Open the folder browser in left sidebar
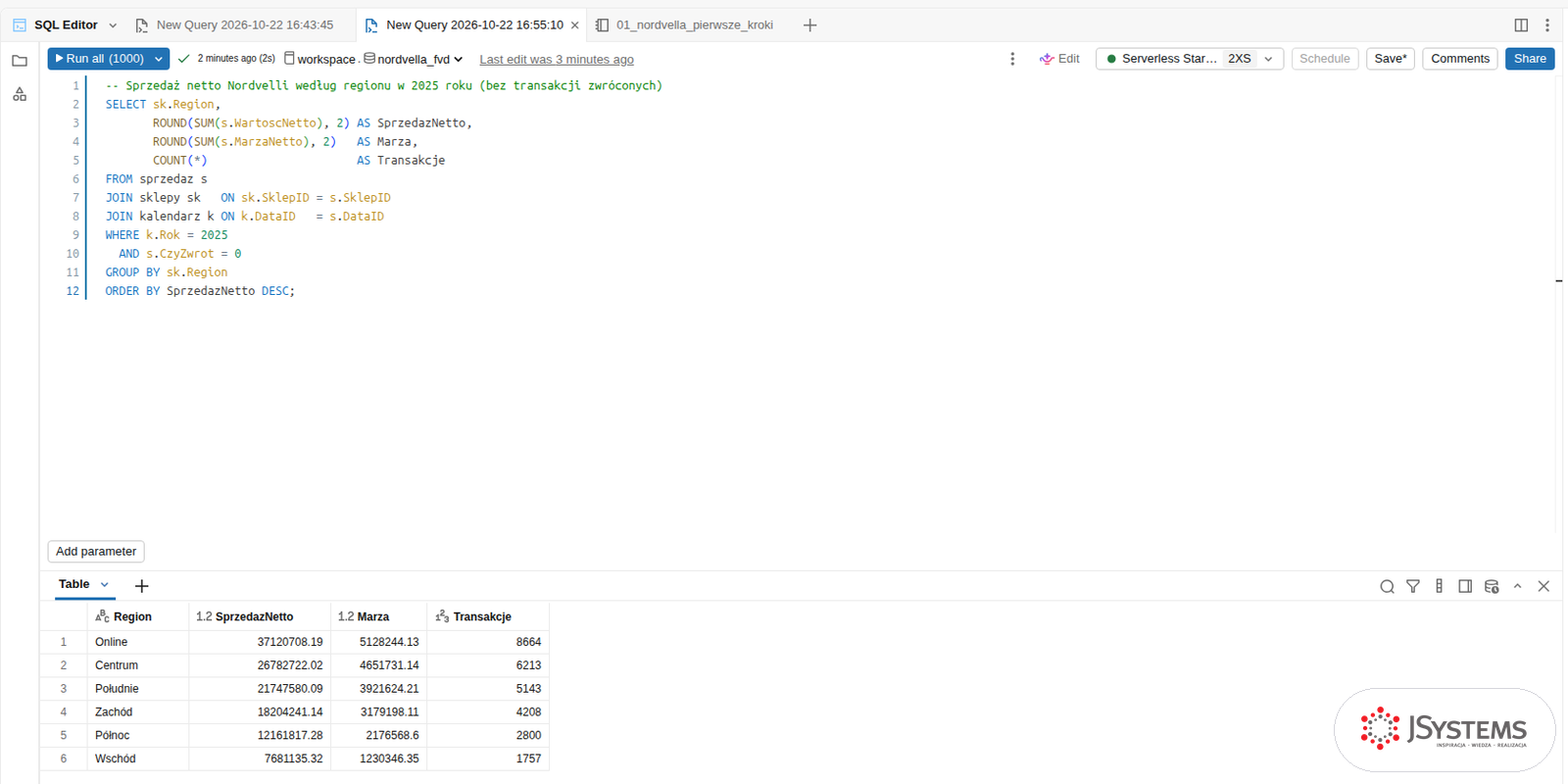The height and width of the screenshot is (784, 1568). tap(20, 61)
